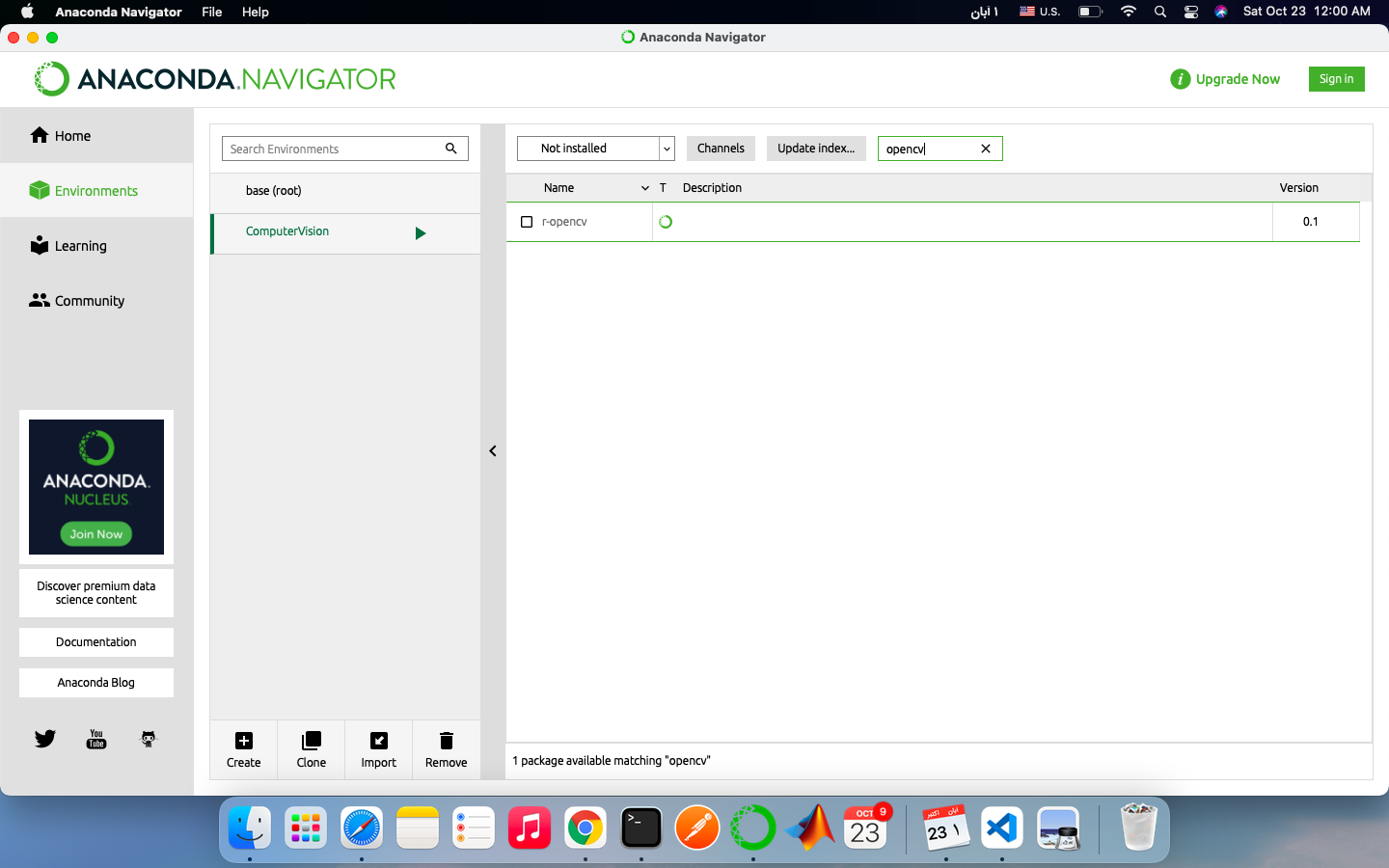Screen dimensions: 1389x868
Task: Select the Environments sidebar item
Action: click(96, 191)
